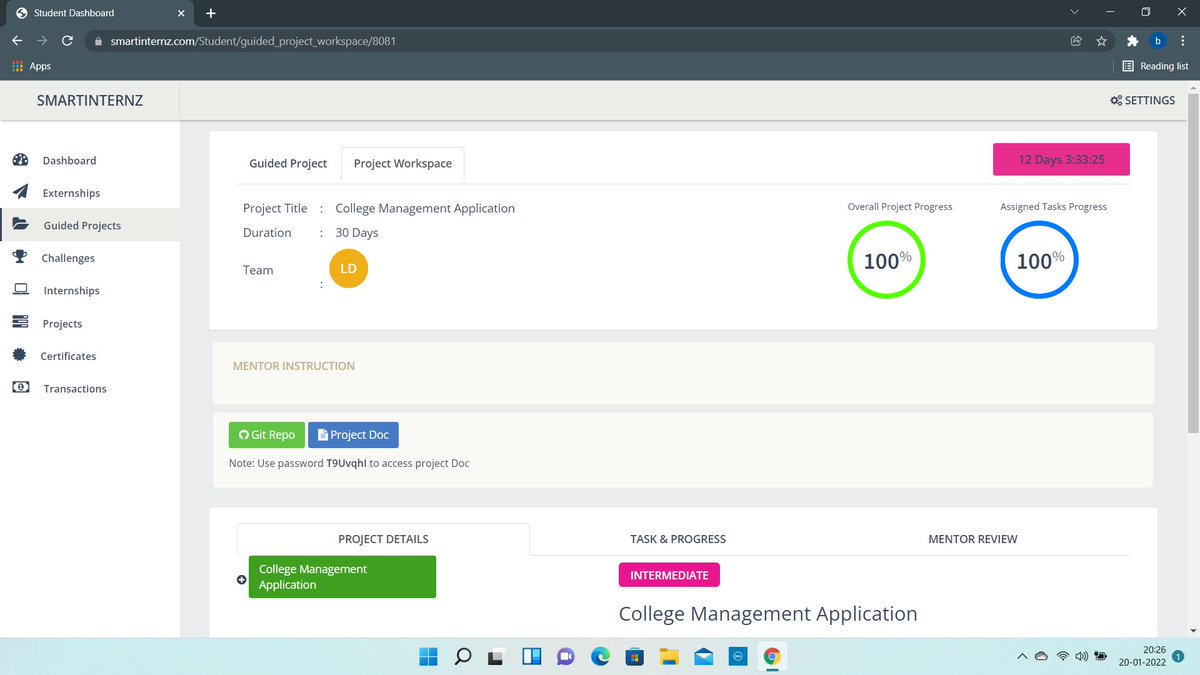
Task: Open a new browser tab with plus
Action: (x=211, y=13)
